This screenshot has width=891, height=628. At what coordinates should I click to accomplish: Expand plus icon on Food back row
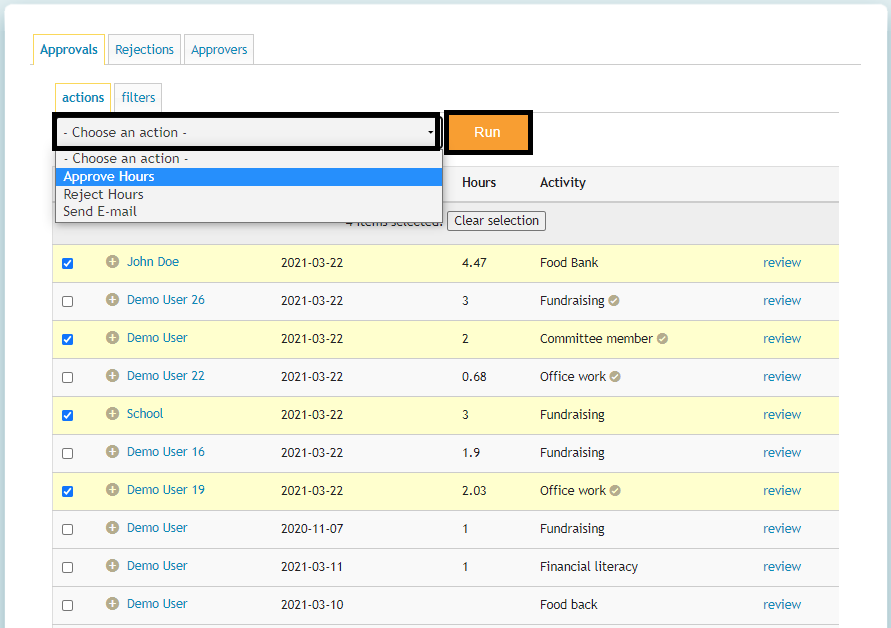pyautogui.click(x=113, y=604)
